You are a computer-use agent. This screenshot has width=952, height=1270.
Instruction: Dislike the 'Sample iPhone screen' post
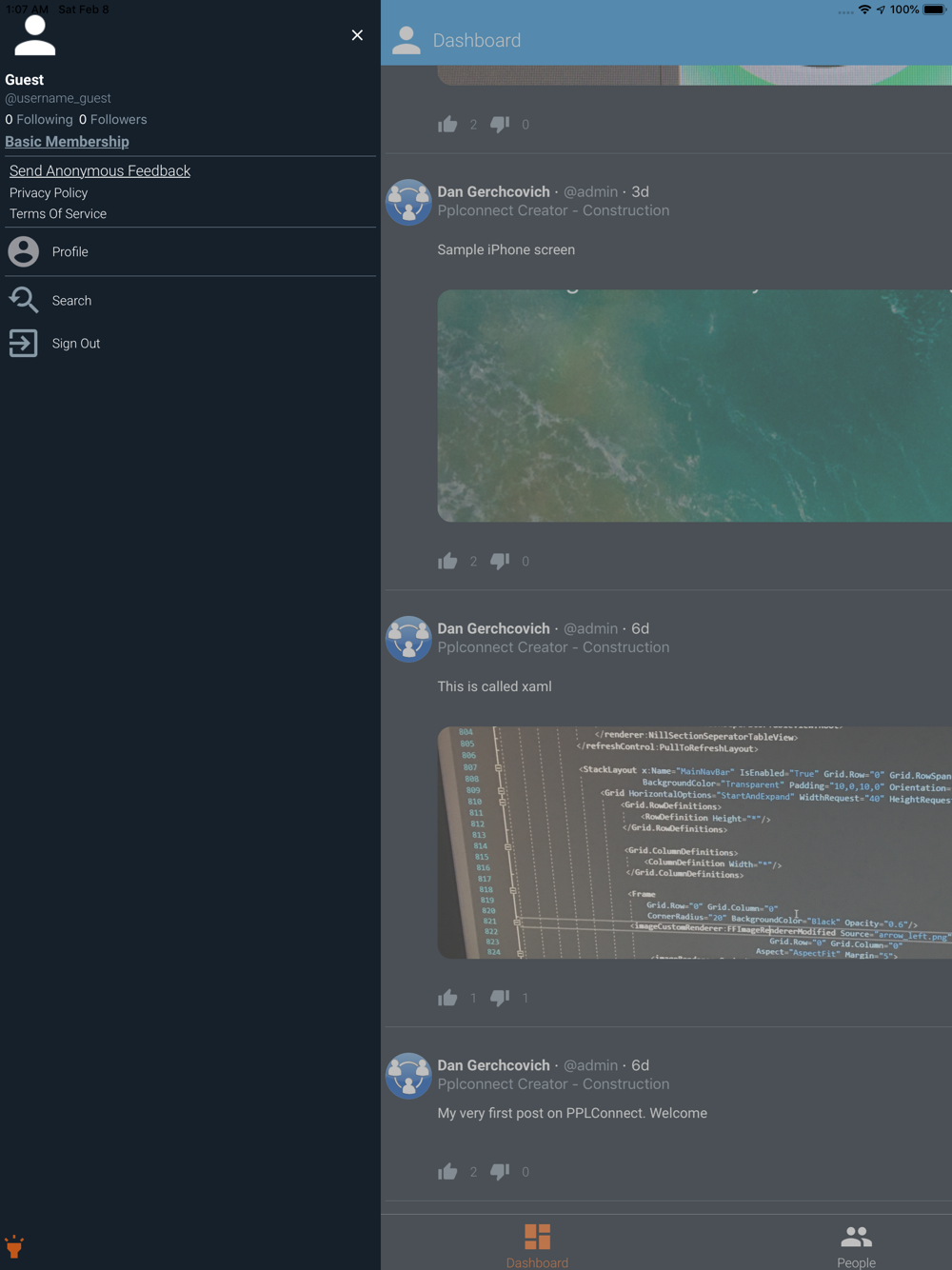click(500, 562)
